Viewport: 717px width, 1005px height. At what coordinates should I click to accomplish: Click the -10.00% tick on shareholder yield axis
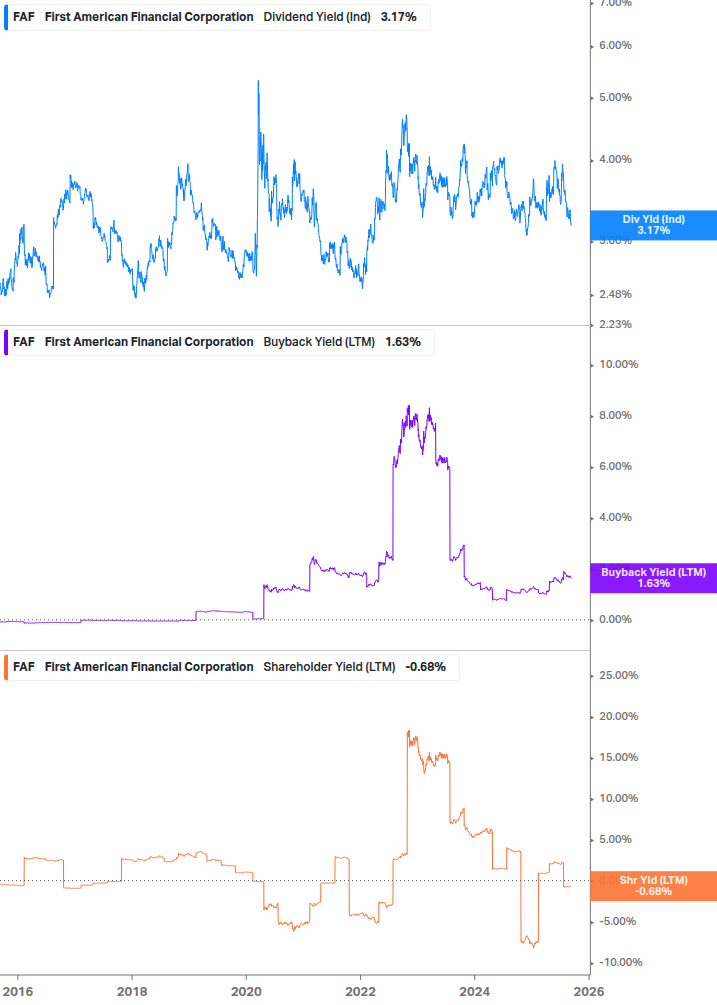point(620,963)
